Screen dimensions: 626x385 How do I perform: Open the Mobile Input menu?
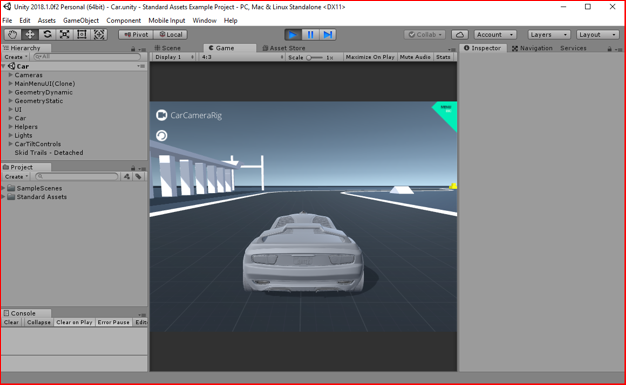(167, 20)
